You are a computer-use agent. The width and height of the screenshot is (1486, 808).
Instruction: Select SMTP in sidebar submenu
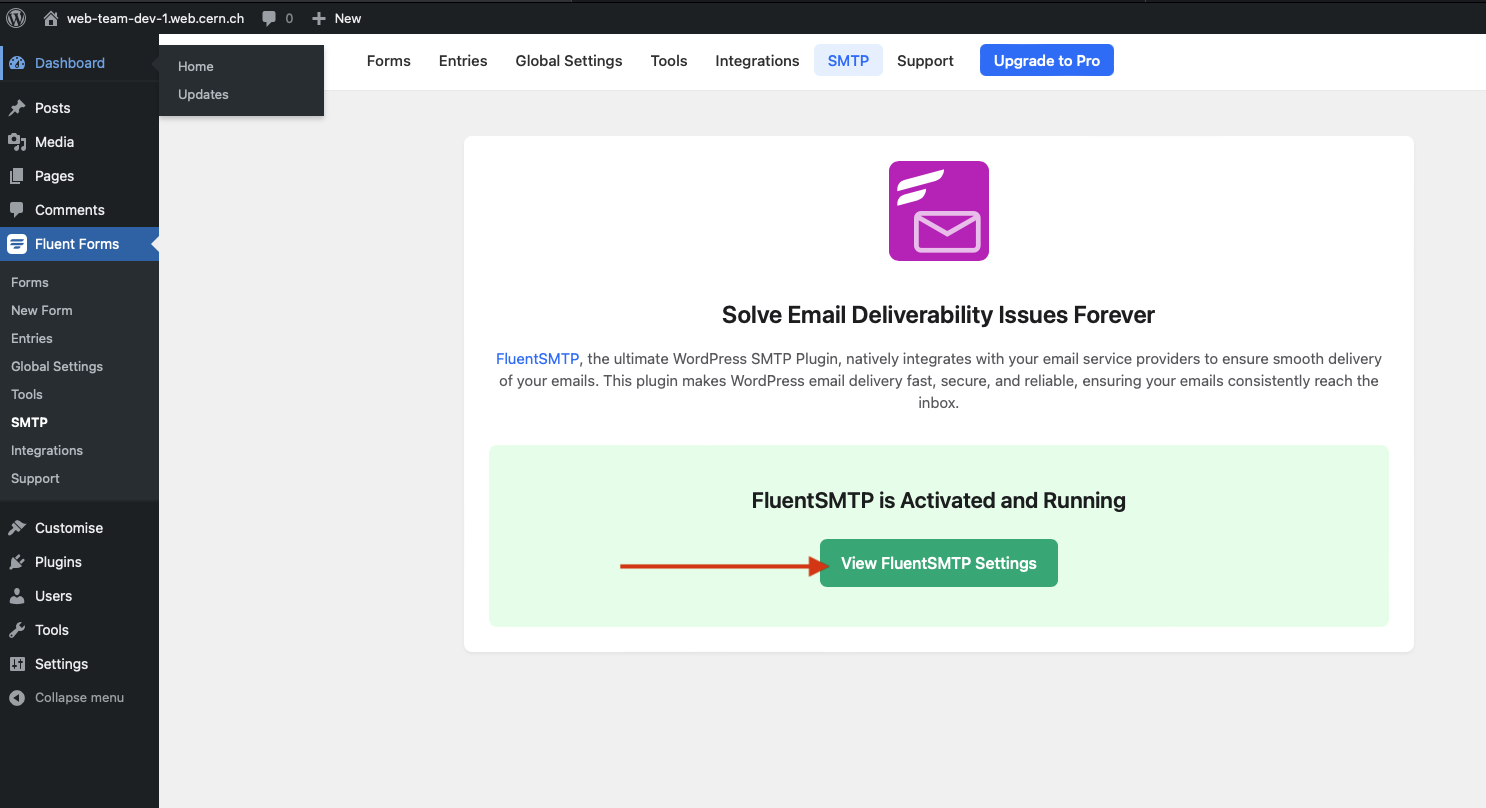[x=29, y=422]
